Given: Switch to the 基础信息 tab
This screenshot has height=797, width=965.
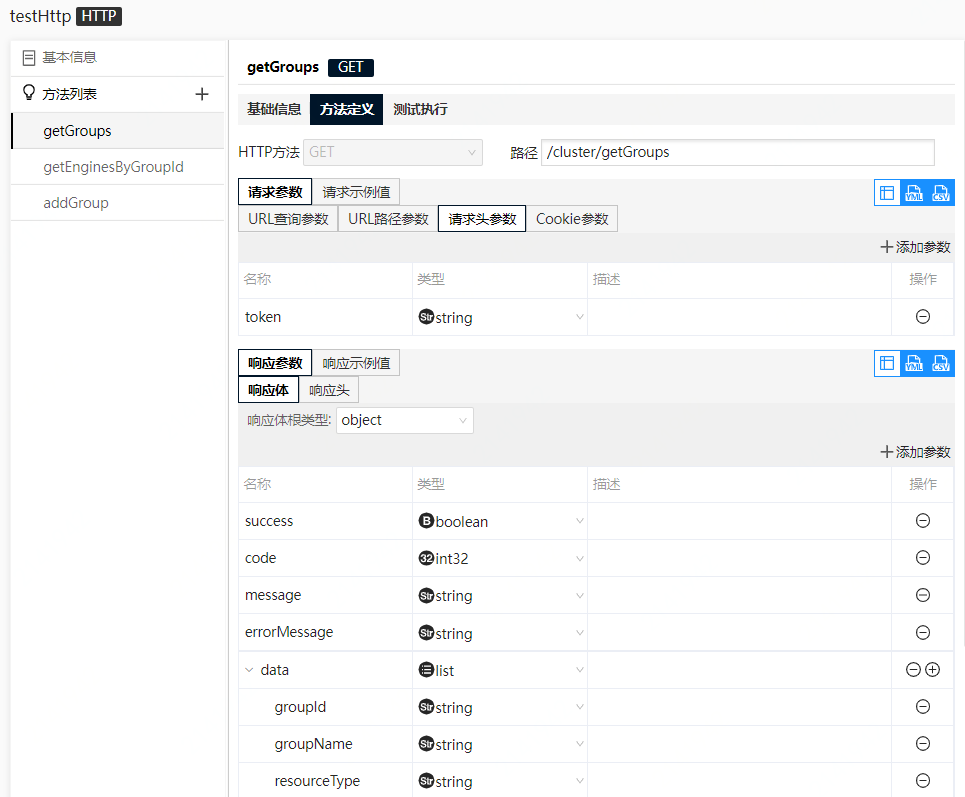Looking at the screenshot, I should (274, 110).
